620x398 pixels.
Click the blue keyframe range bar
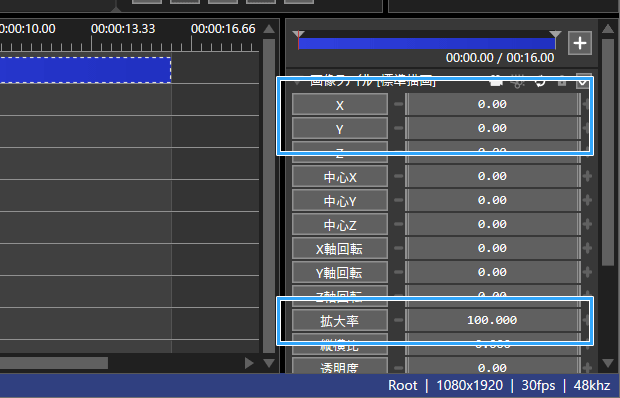click(427, 43)
